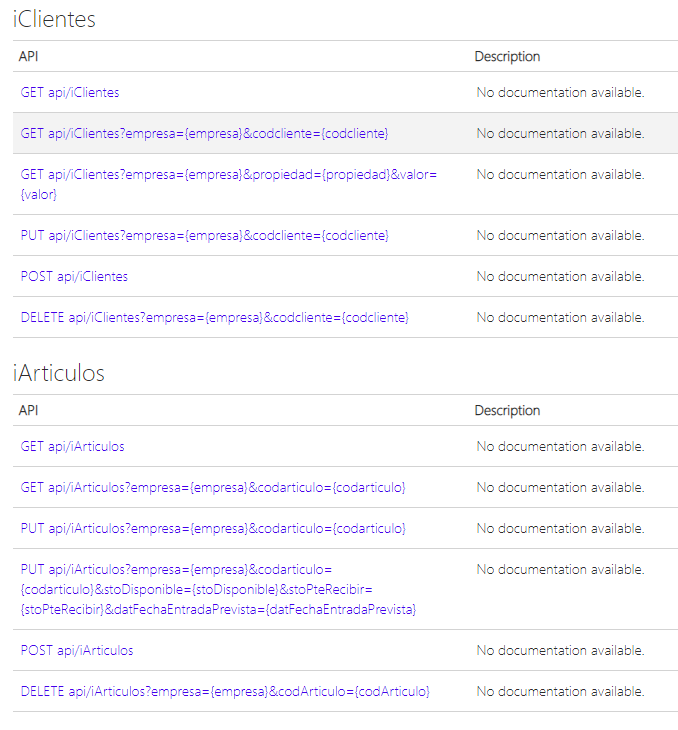Select the DELETE api/iArticulos endpoint link
This screenshot has width=678, height=730.
tap(225, 691)
